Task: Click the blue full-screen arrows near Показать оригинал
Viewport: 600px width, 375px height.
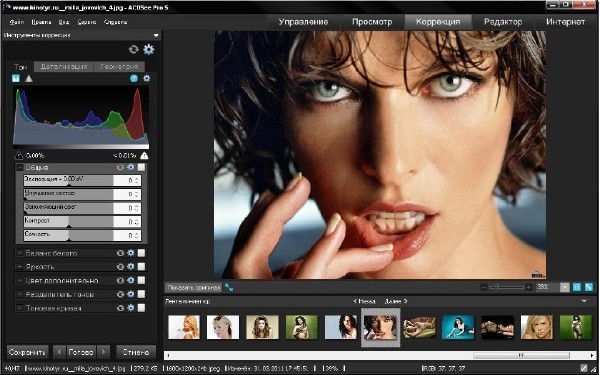Action: coord(229,287)
